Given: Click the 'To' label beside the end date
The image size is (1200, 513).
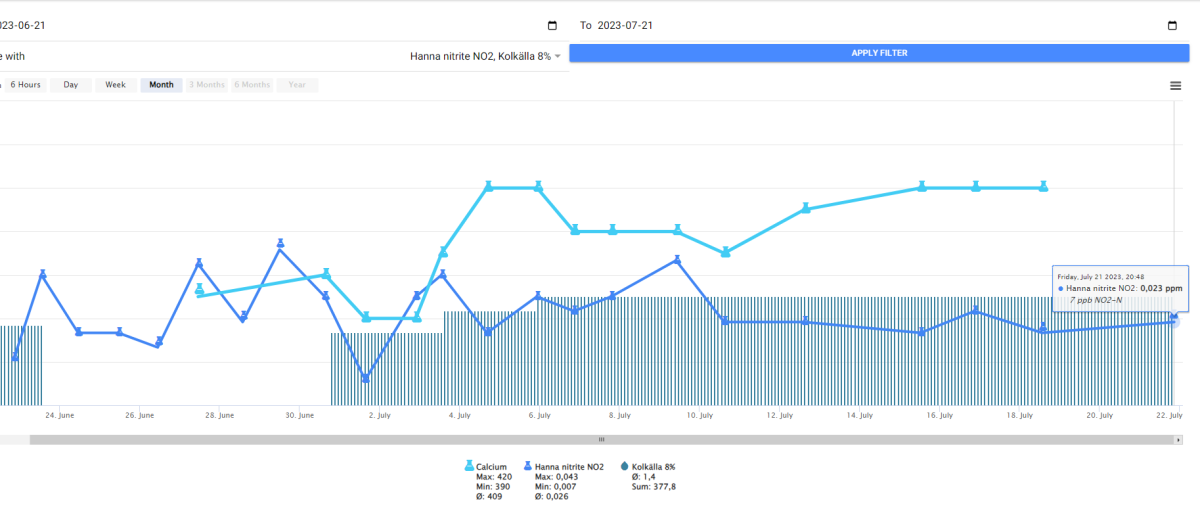Looking at the screenshot, I should coord(586,26).
